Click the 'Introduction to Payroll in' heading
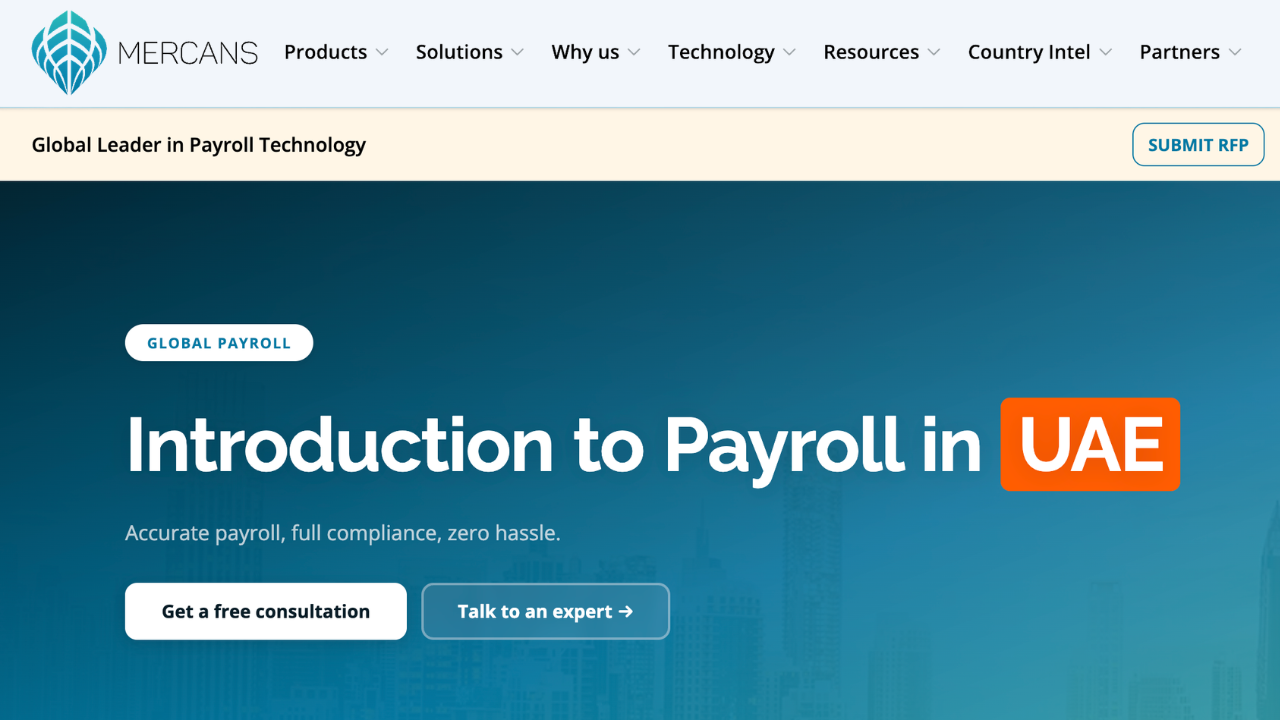Image resolution: width=1280 pixels, height=720 pixels. point(554,446)
